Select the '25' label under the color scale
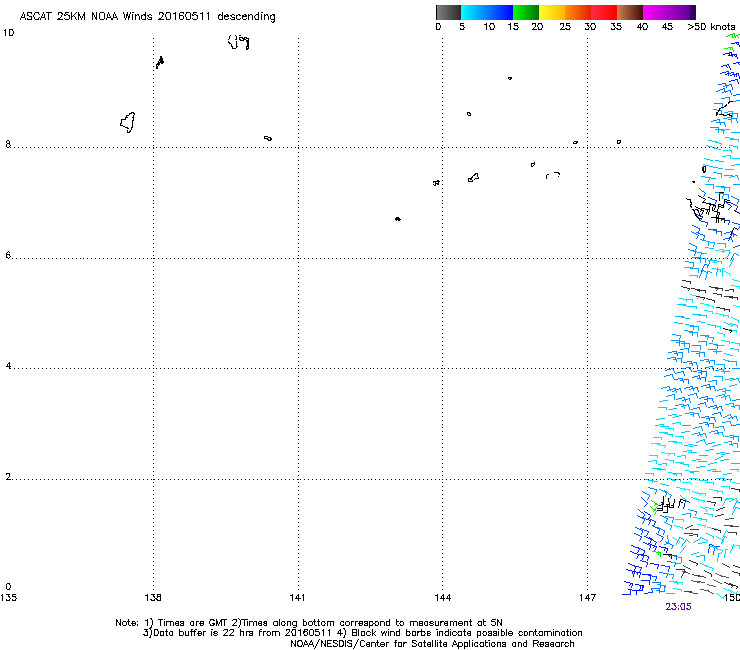Screen dimensions: 740x650 click(565, 27)
